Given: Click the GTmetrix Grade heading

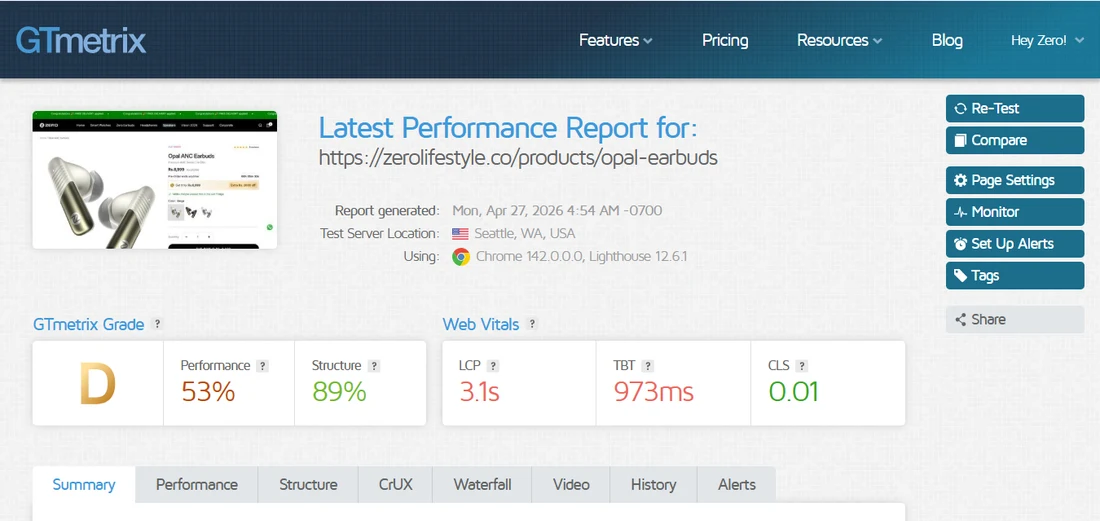Looking at the screenshot, I should click(x=89, y=324).
